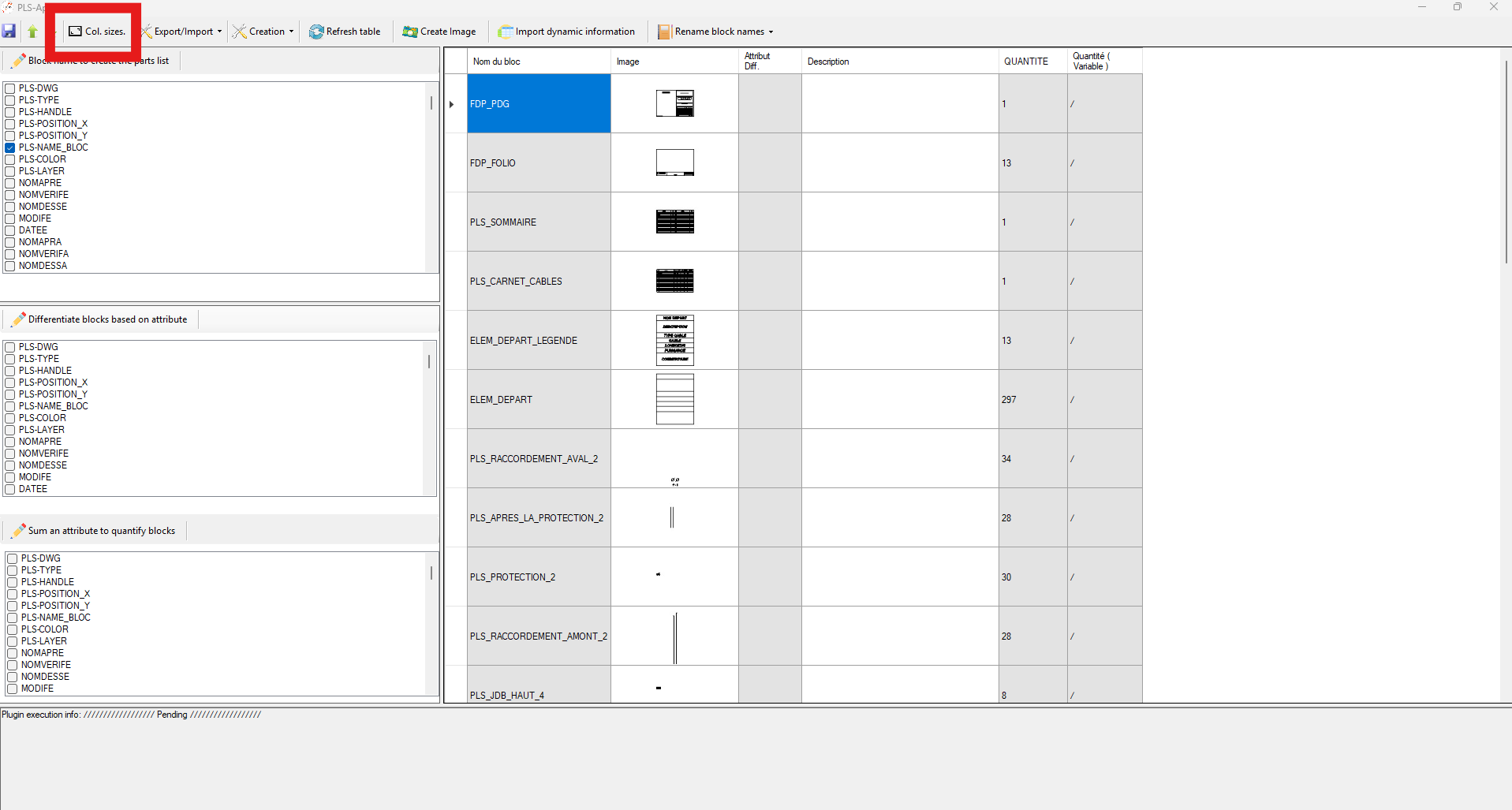This screenshot has height=810, width=1512.
Task: Click the pencil icon beside Differentiate blocks
Action: (19, 319)
